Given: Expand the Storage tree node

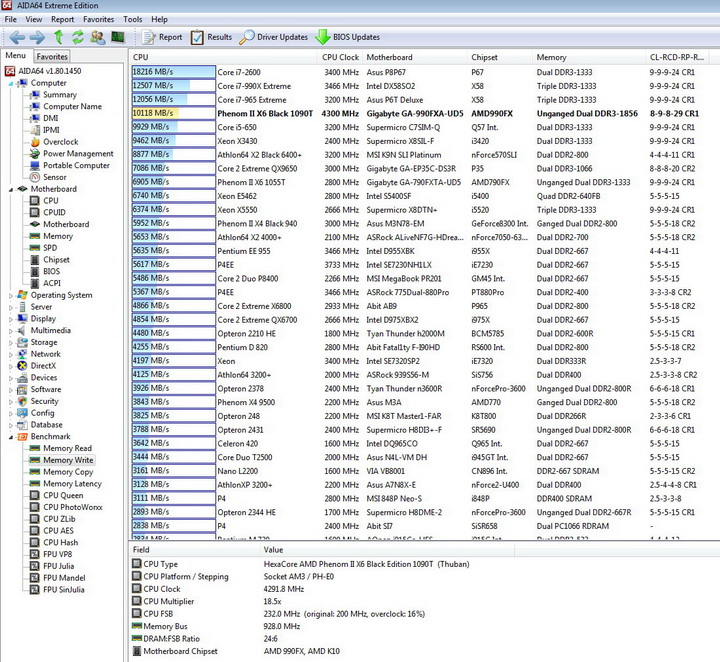Looking at the screenshot, I should 11,342.
